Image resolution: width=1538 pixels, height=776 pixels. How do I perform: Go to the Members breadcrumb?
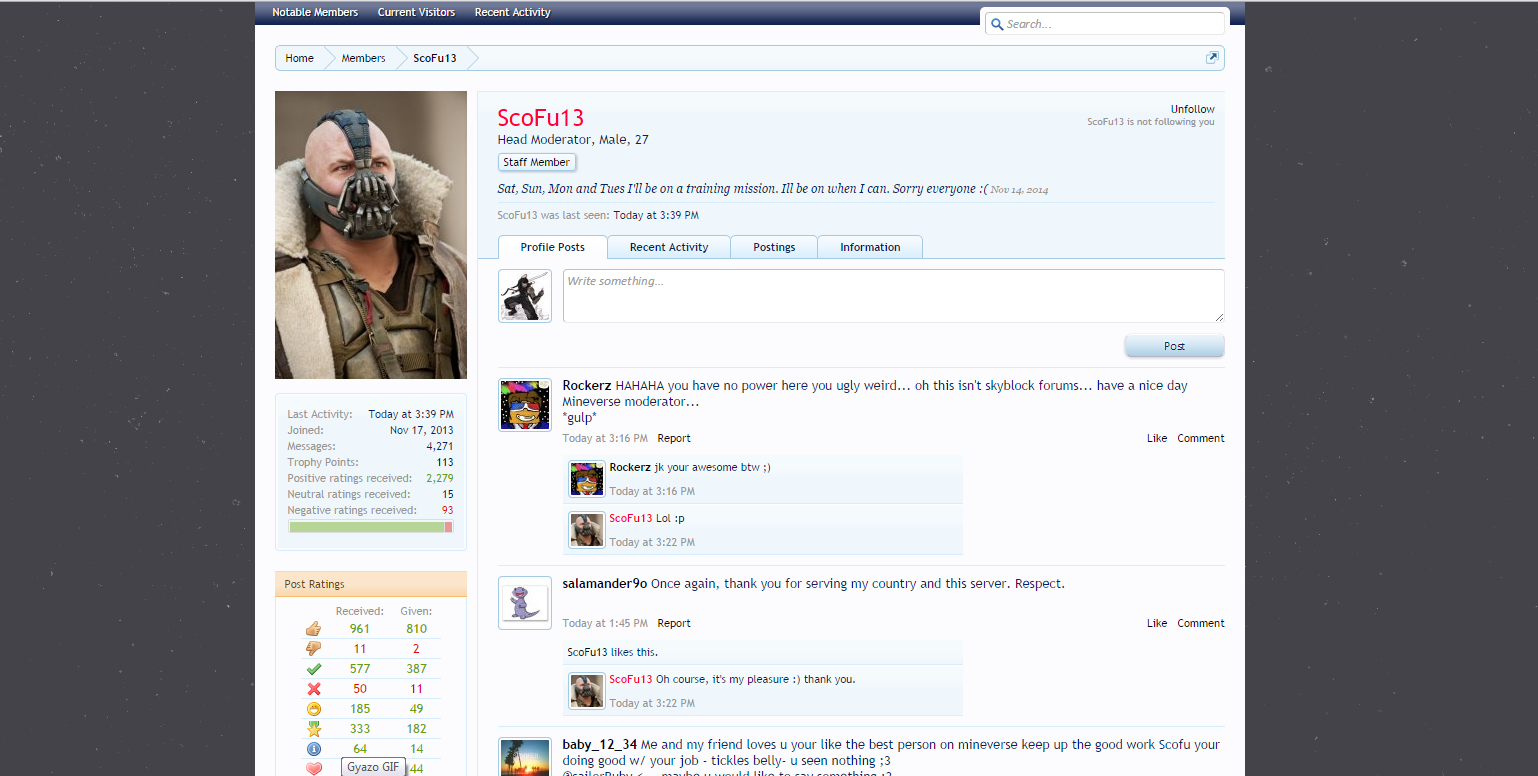(x=363, y=58)
